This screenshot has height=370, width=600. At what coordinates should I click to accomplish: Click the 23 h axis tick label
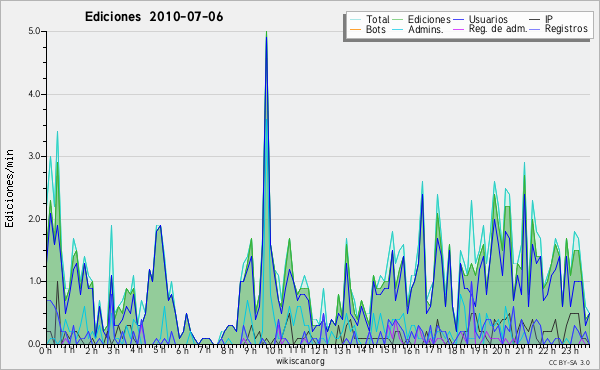point(567,351)
